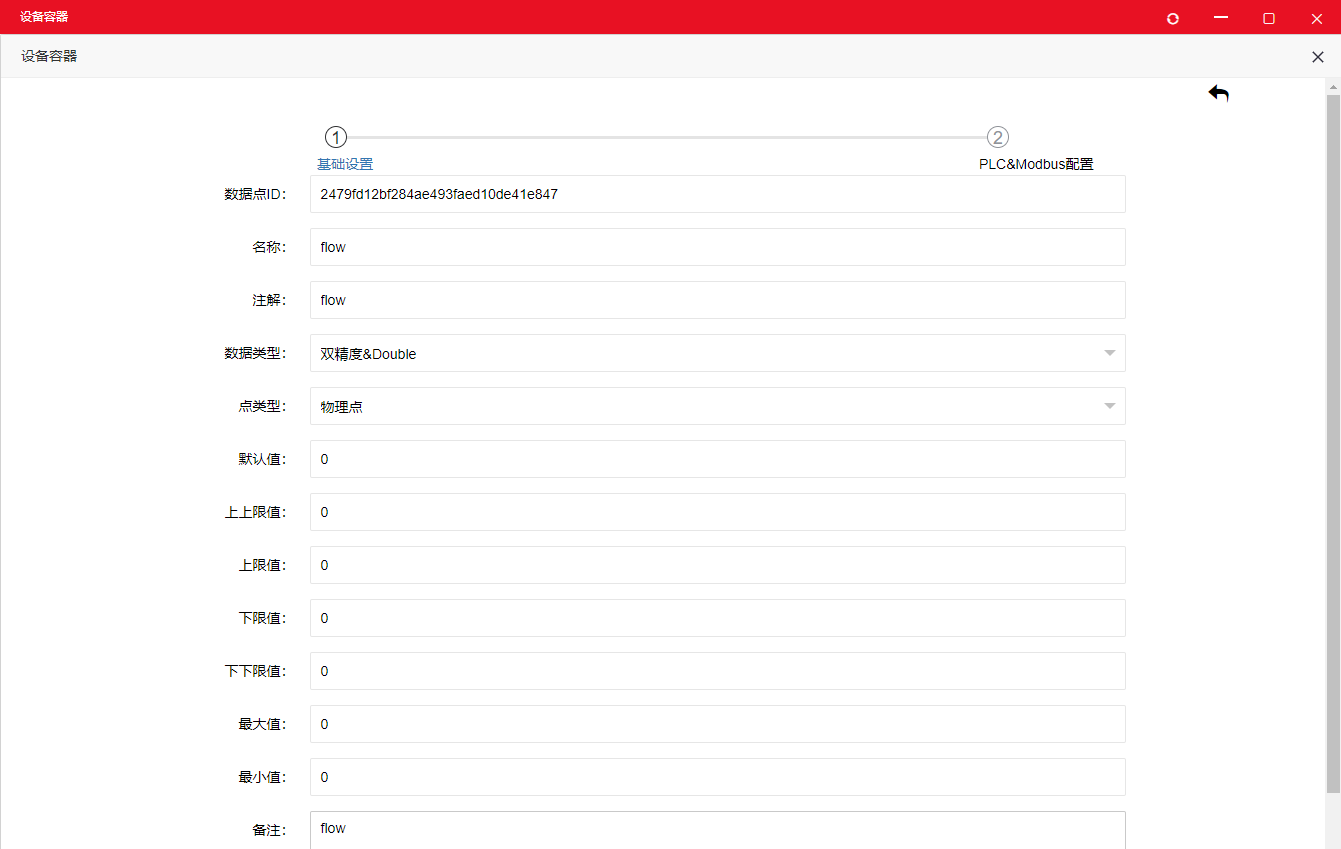Click the 备注 text area
The height and width of the screenshot is (849, 1341).
pos(717,830)
